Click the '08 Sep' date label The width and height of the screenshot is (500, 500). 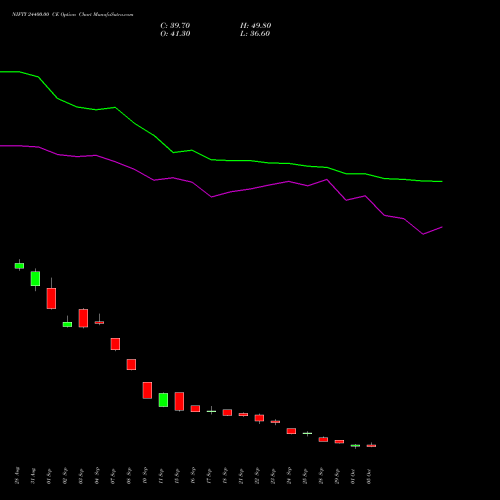point(129,476)
